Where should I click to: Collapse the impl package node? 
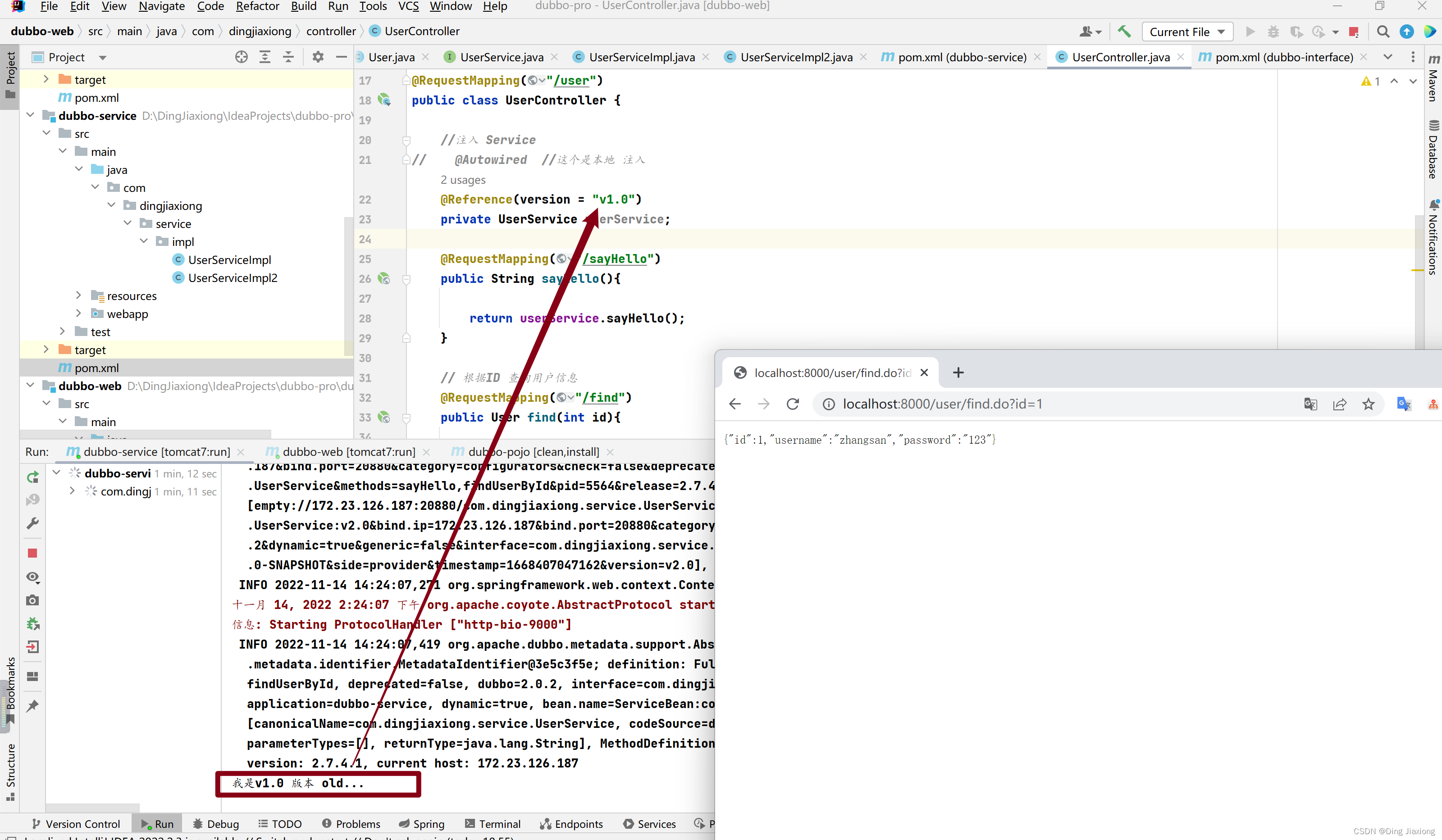tap(144, 241)
